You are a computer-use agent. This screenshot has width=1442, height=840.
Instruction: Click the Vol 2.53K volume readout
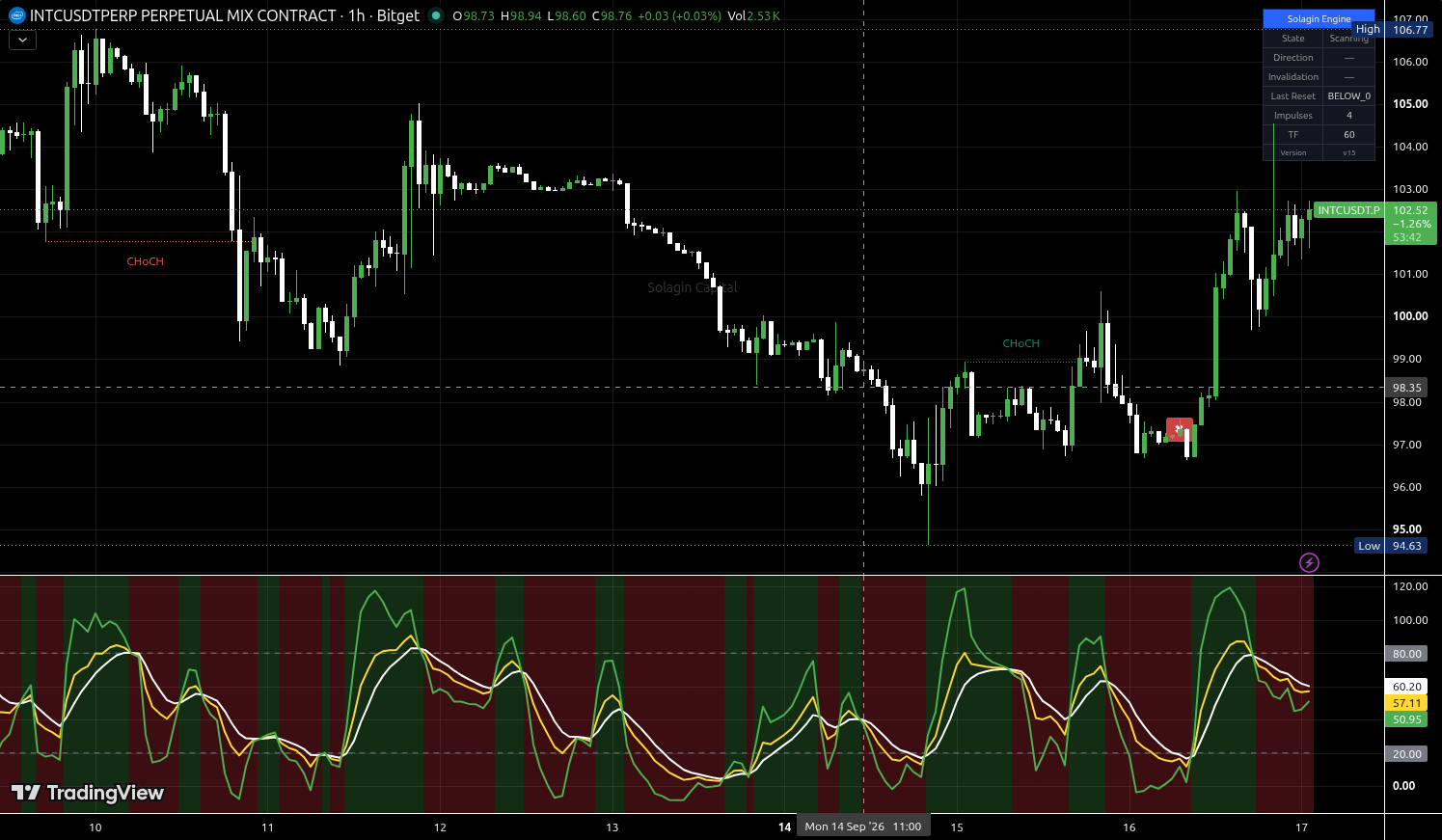pyautogui.click(x=754, y=16)
